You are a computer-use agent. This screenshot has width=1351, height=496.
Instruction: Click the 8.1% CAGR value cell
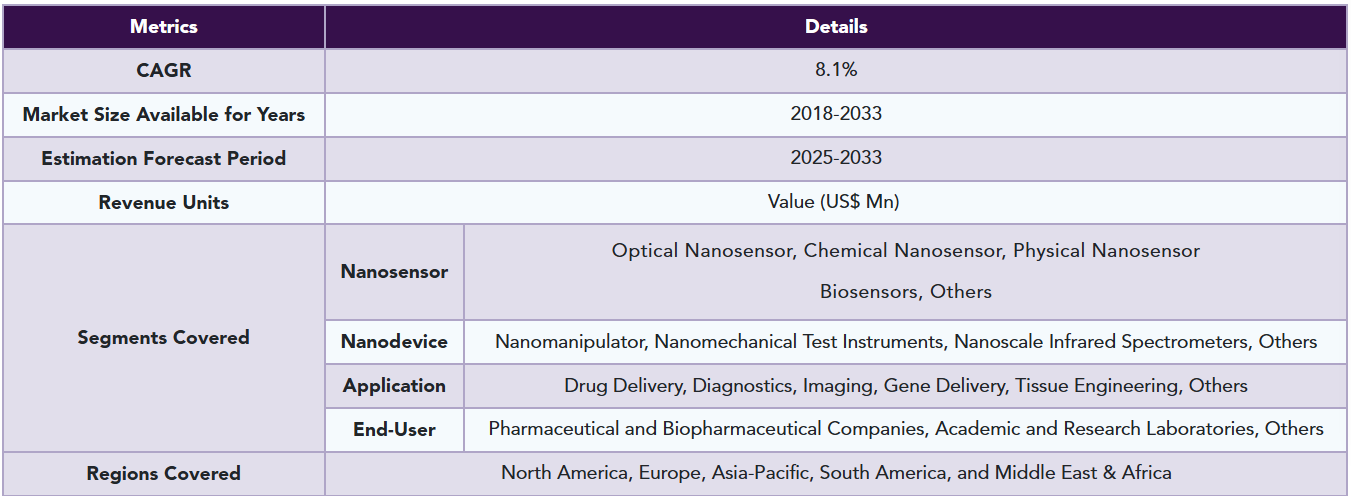coord(836,71)
